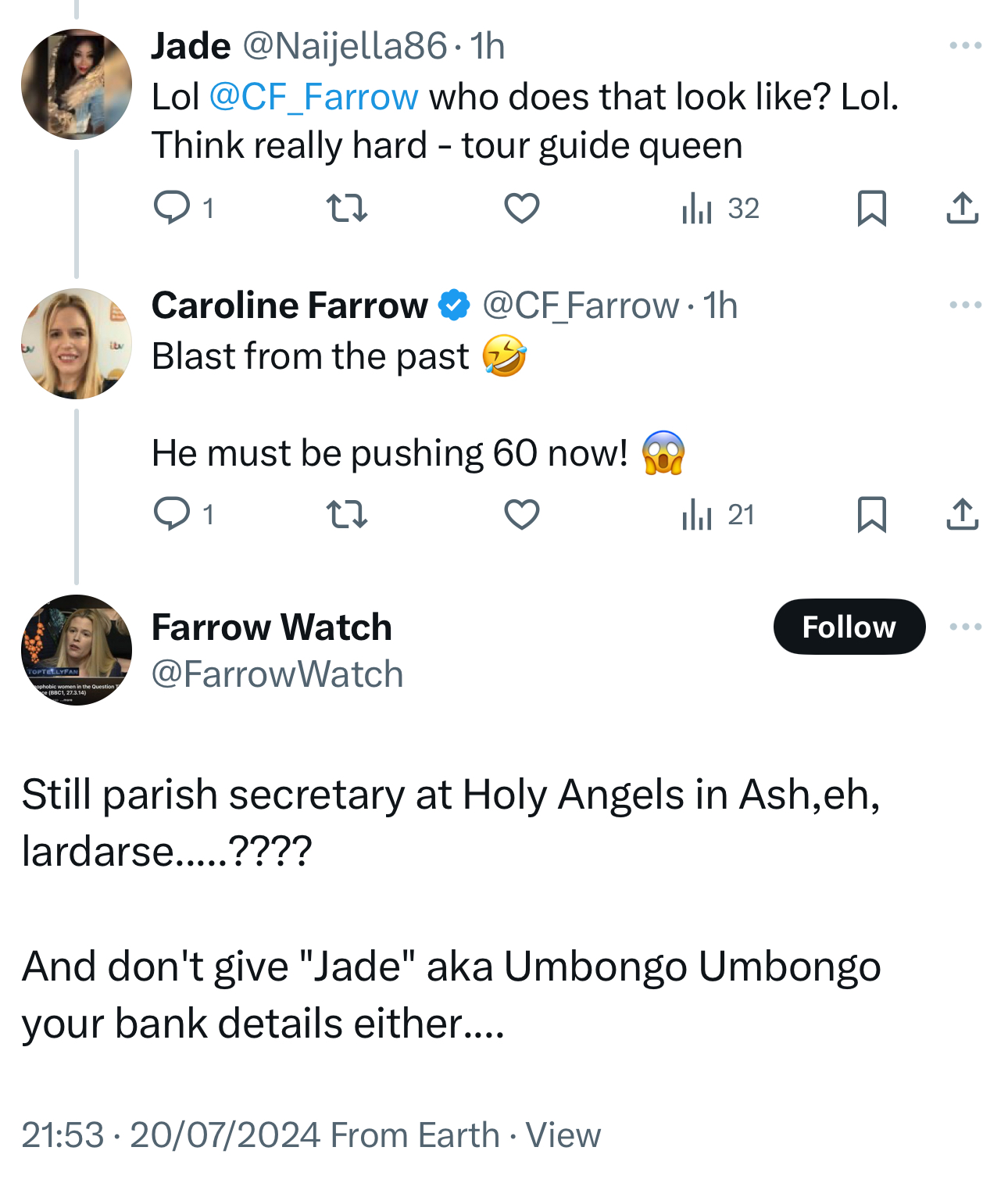This screenshot has width=1008, height=1190.
Task: Share Jade's tweet
Action: (x=962, y=209)
